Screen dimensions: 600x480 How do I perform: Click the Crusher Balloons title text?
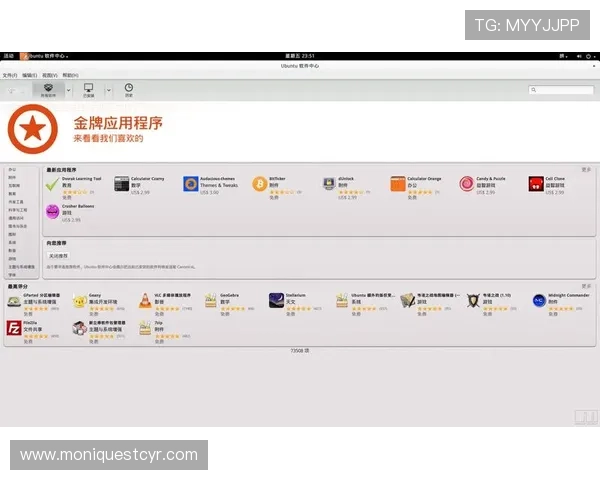[x=78, y=206]
